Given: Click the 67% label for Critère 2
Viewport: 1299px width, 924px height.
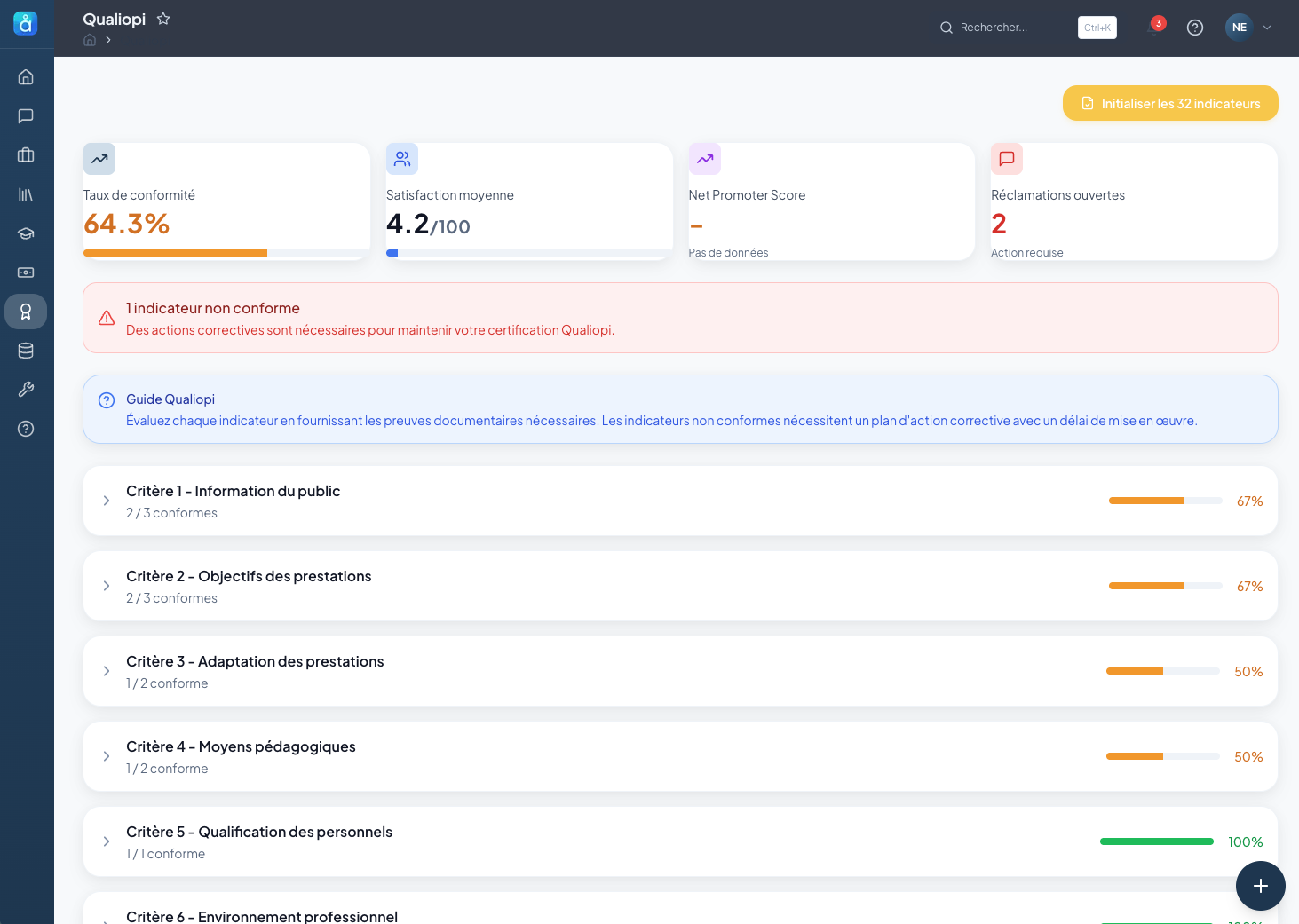Looking at the screenshot, I should [1249, 587].
